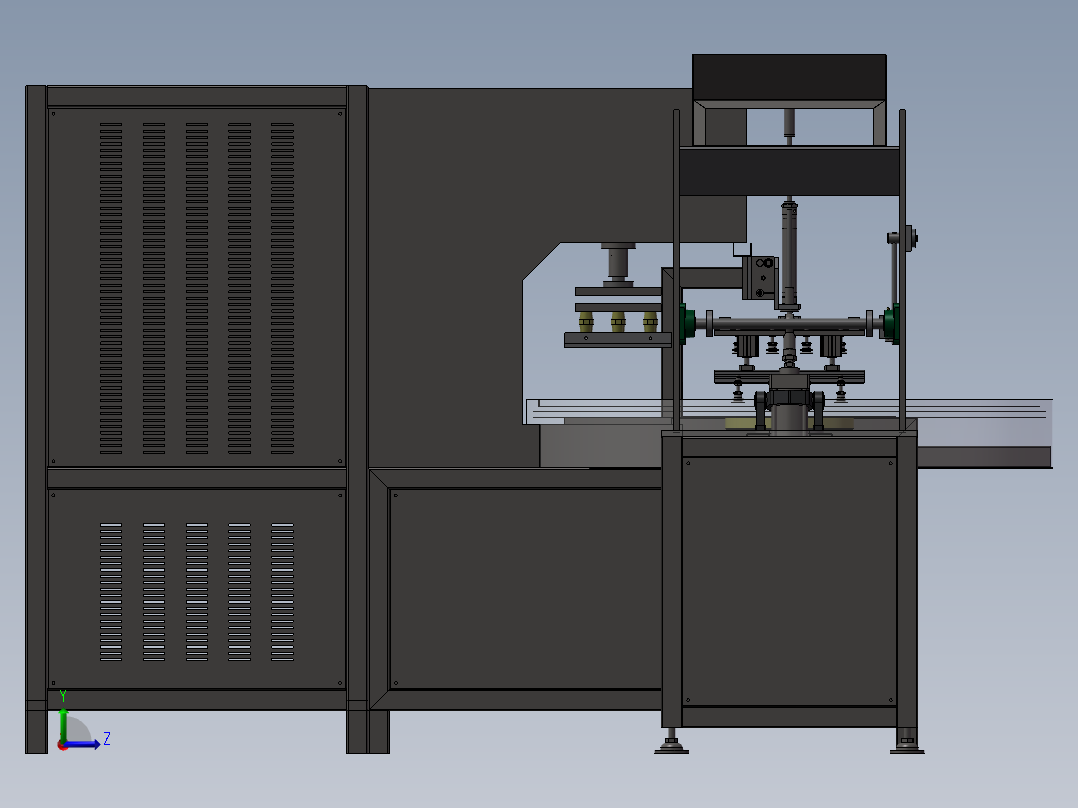Pick the center lower blank cover panel
Screen dimensions: 1078x808
pyautogui.click(x=526, y=589)
